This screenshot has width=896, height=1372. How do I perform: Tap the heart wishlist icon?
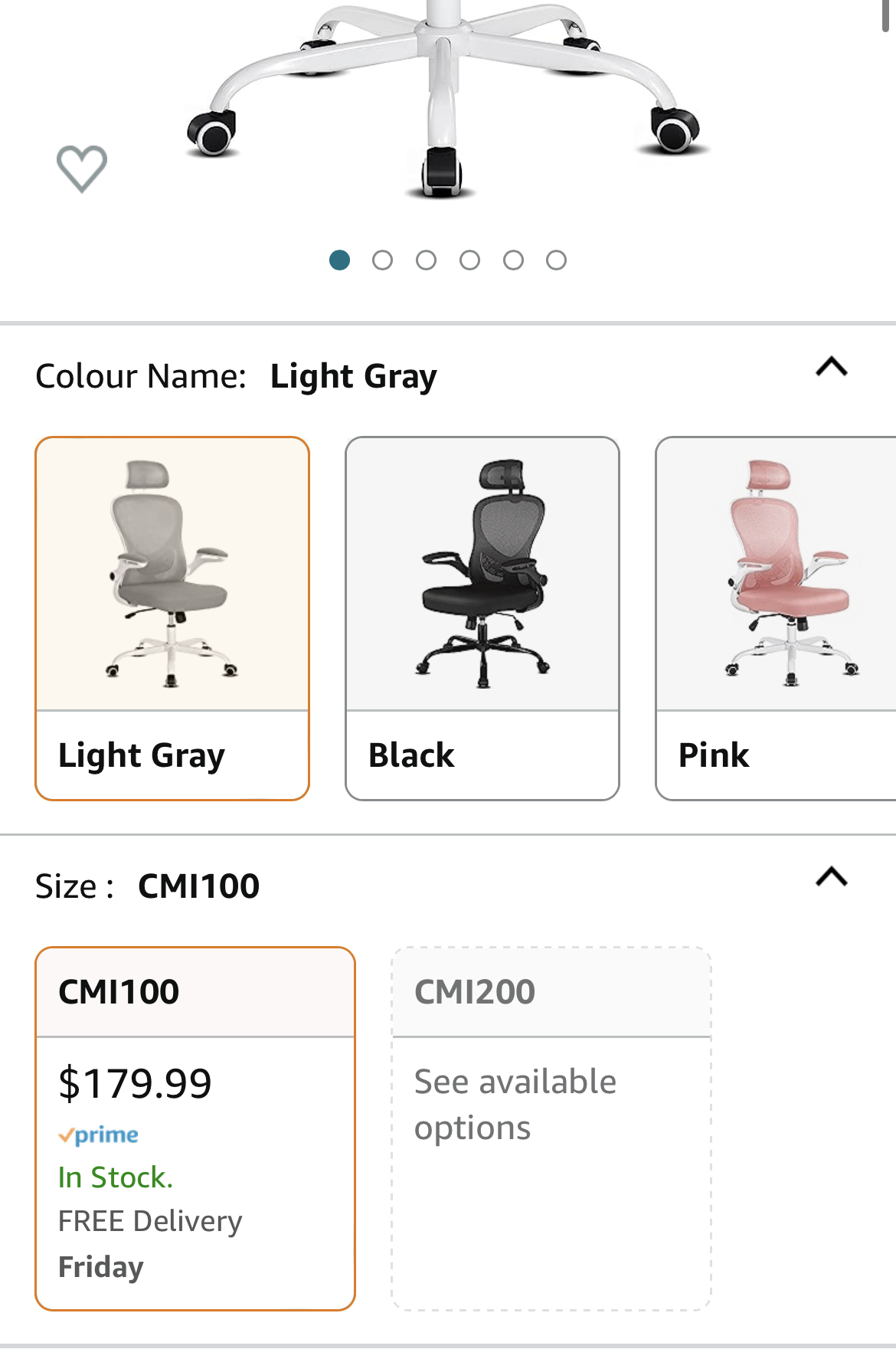pyautogui.click(x=82, y=168)
